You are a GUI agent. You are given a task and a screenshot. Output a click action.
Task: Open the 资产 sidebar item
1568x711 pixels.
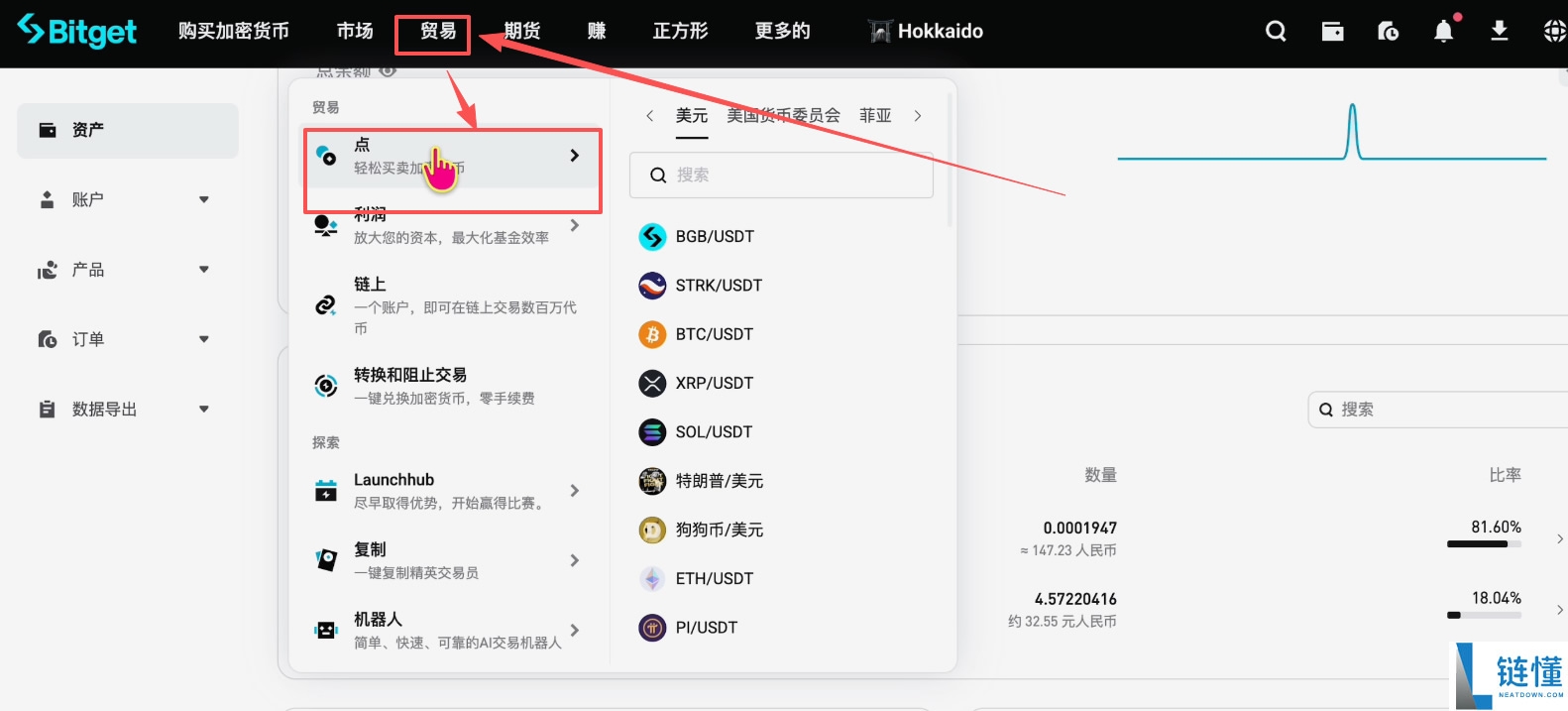tap(128, 130)
